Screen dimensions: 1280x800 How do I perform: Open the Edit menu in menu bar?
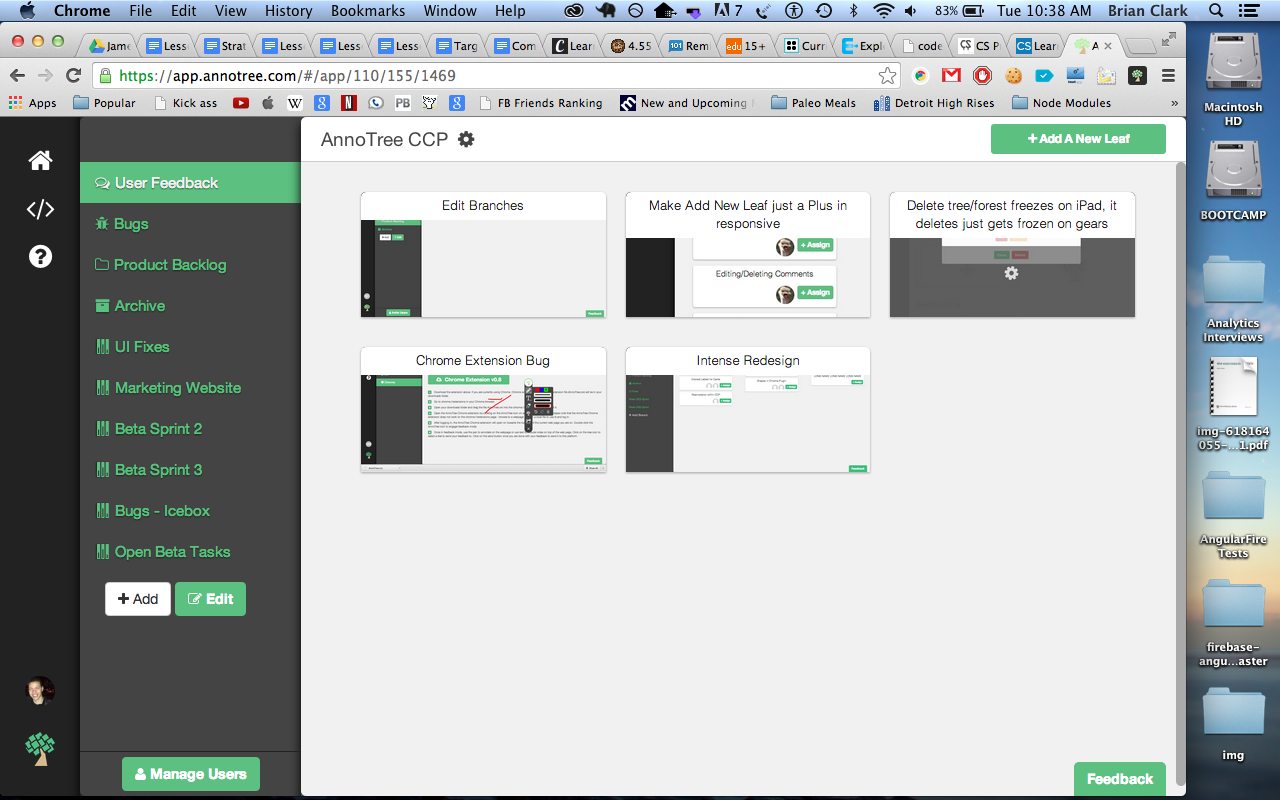183,11
